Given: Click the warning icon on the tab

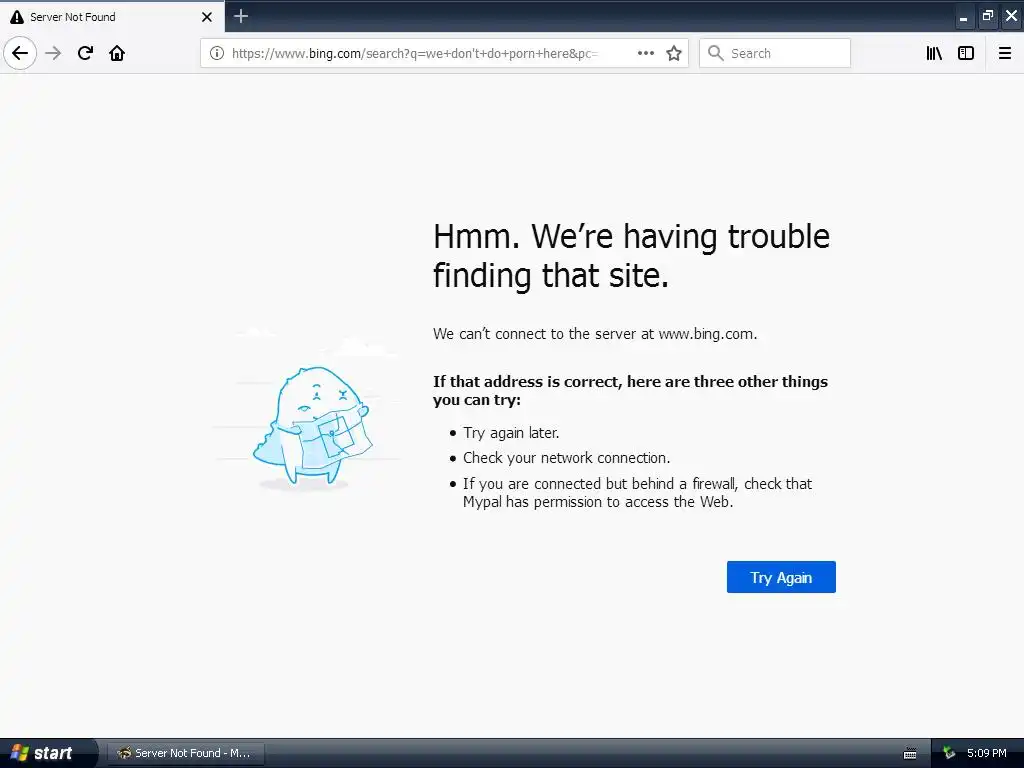Looking at the screenshot, I should click(x=17, y=17).
